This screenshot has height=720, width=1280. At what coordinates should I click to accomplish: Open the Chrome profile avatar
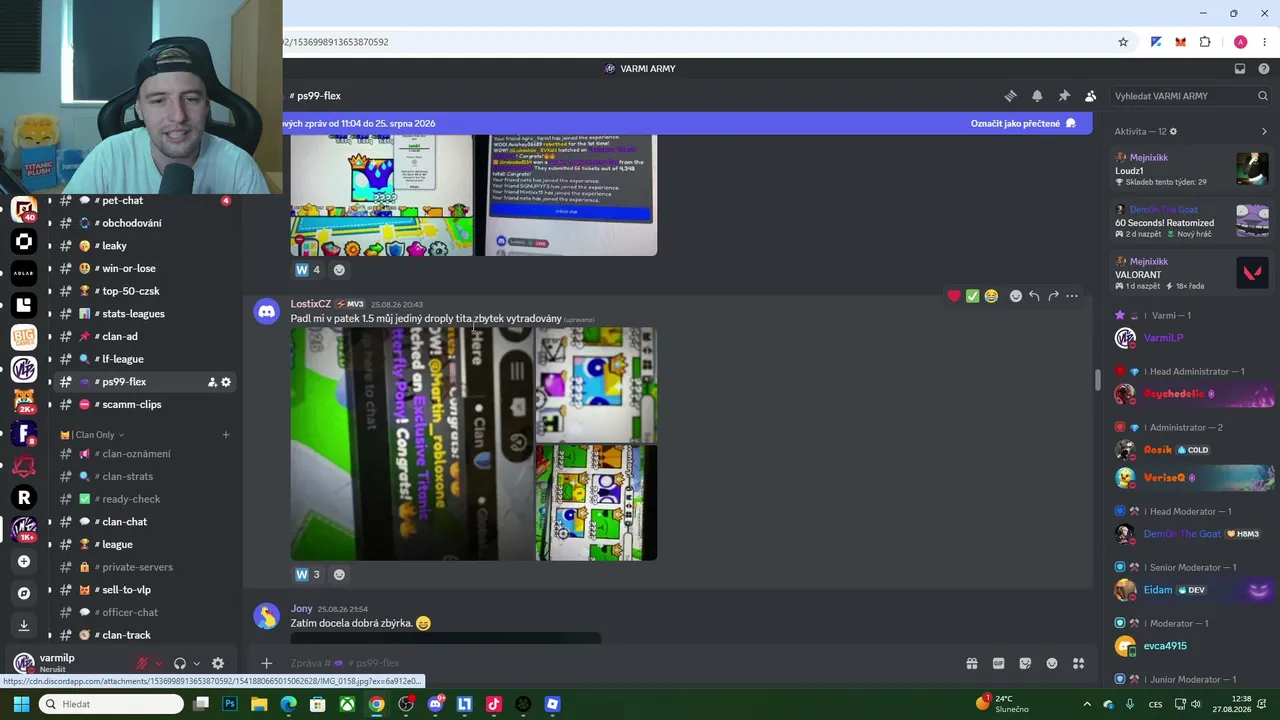pyautogui.click(x=1240, y=42)
